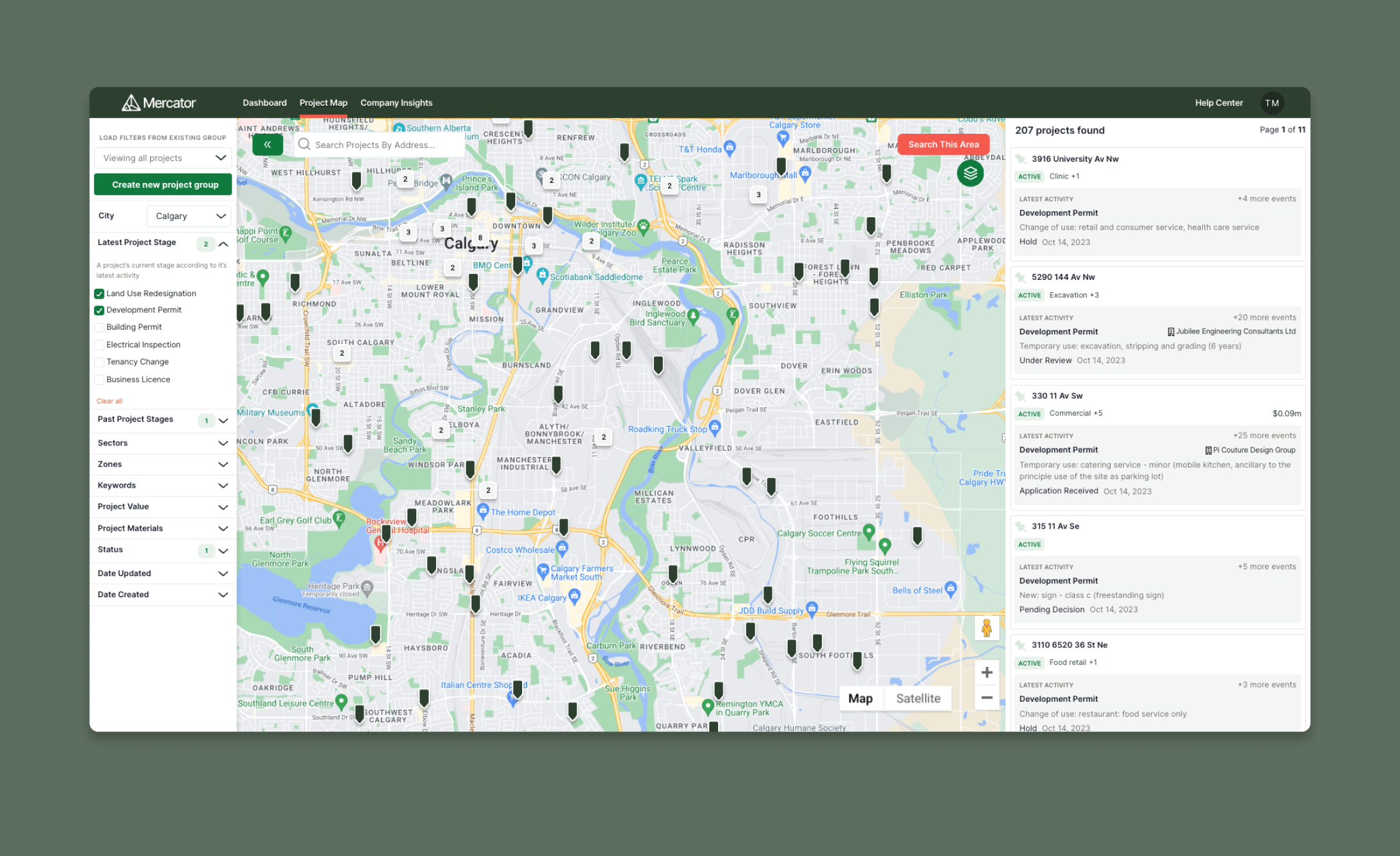Click the Search Projects By Address field
Image resolution: width=1400 pixels, height=856 pixels.
380,145
